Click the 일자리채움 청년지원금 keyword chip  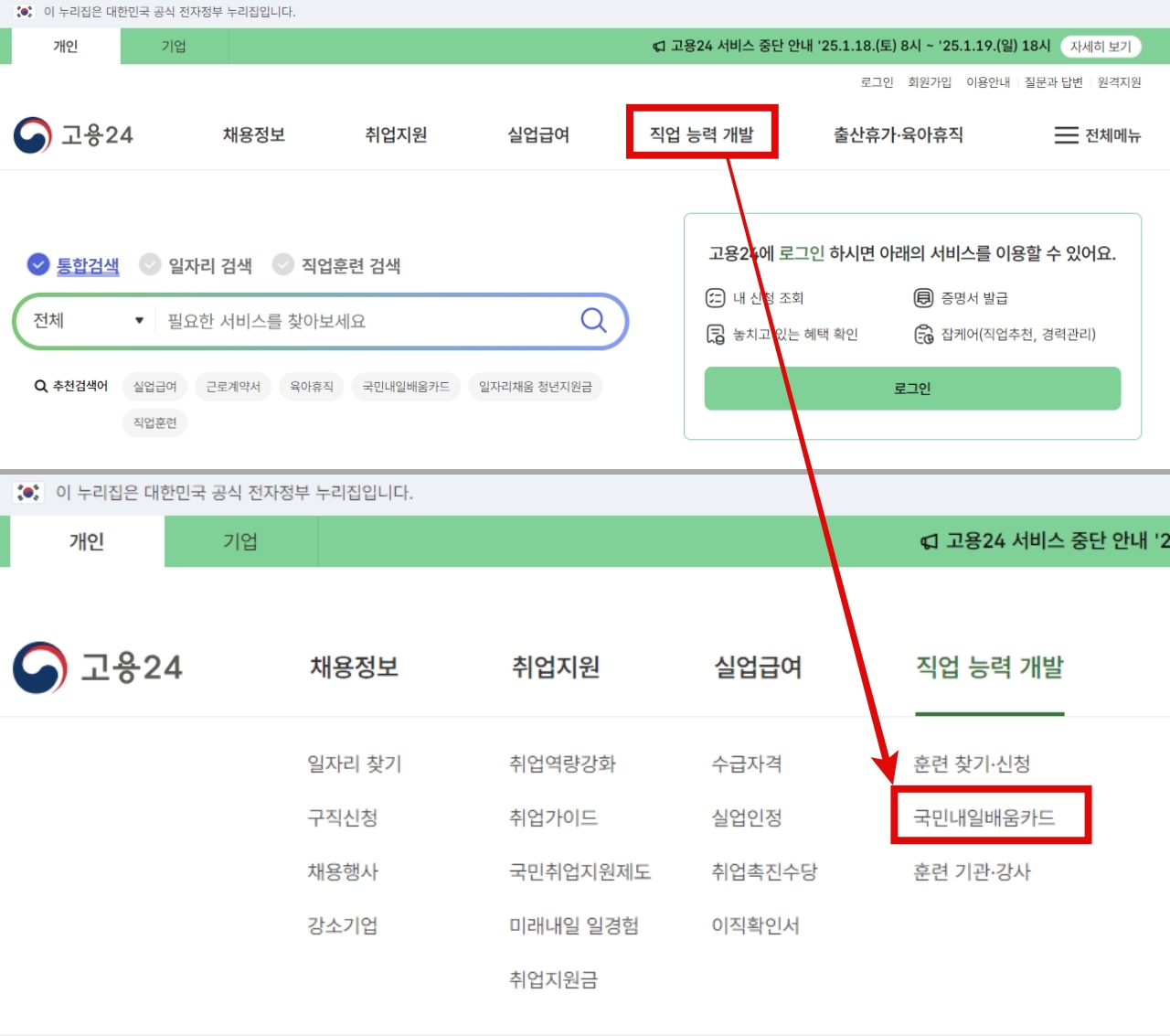(x=536, y=387)
